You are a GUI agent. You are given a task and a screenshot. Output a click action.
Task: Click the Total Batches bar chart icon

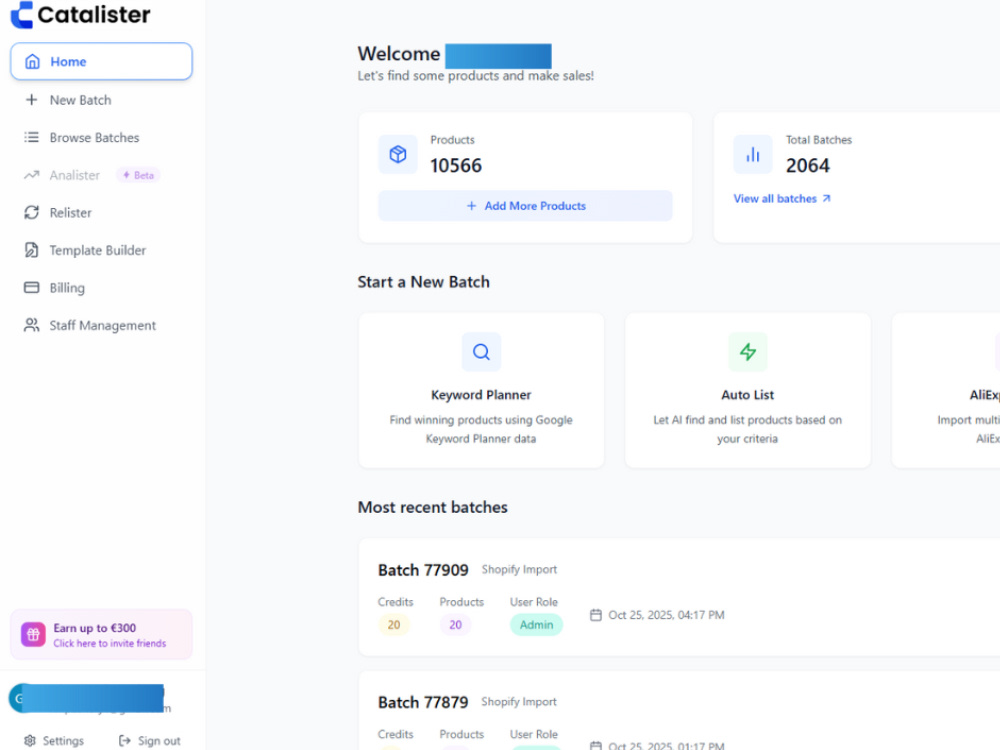click(753, 154)
